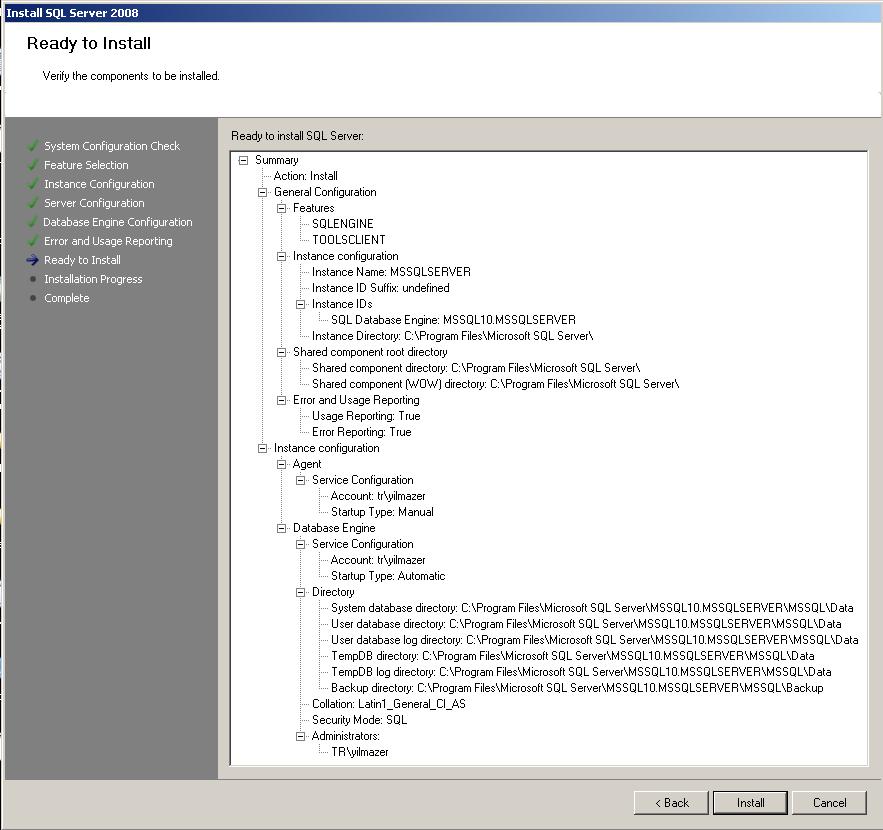Select the User database log directory row
Image resolution: width=883 pixels, height=830 pixels.
[594, 640]
